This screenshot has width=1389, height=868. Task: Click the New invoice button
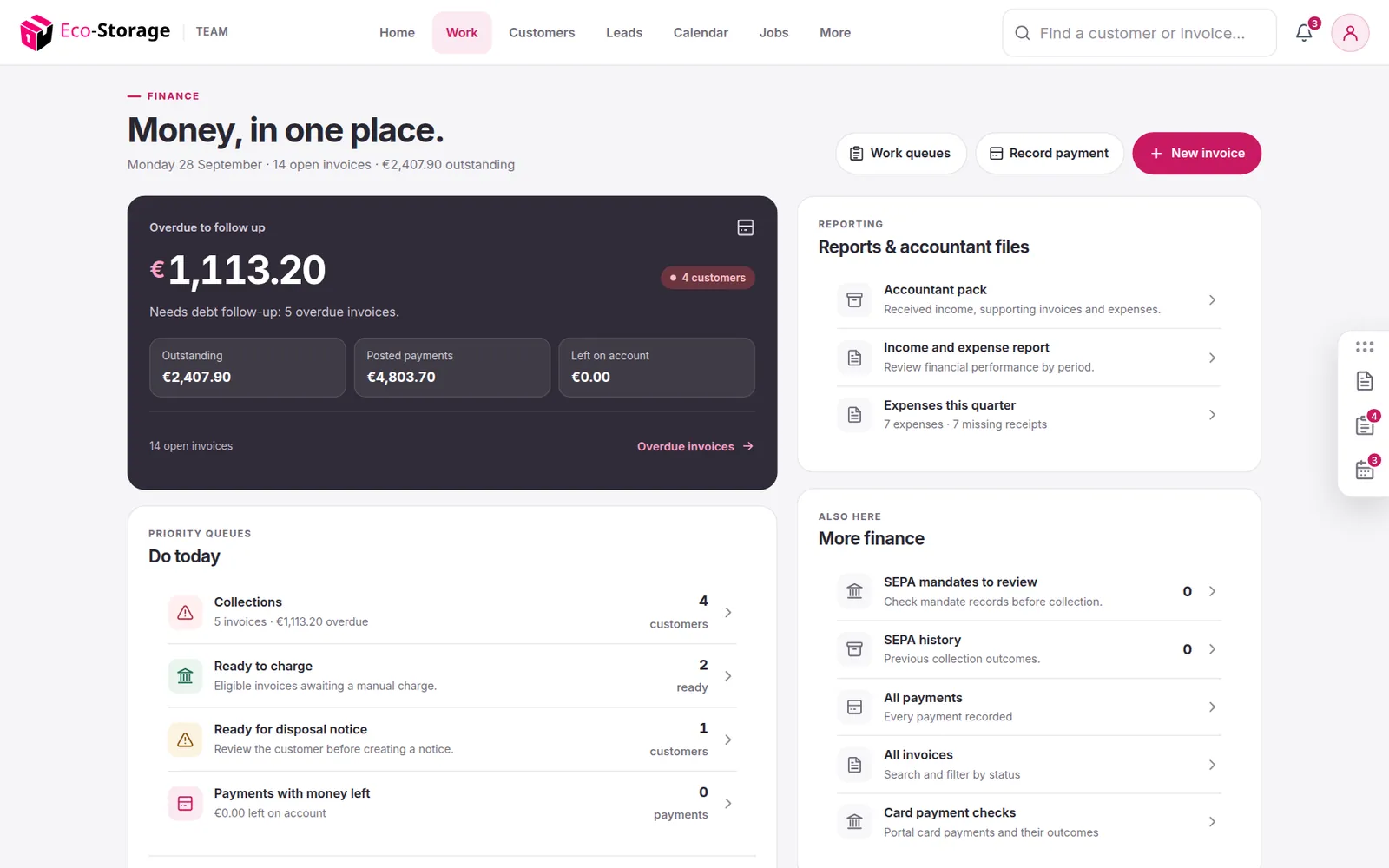click(1196, 153)
